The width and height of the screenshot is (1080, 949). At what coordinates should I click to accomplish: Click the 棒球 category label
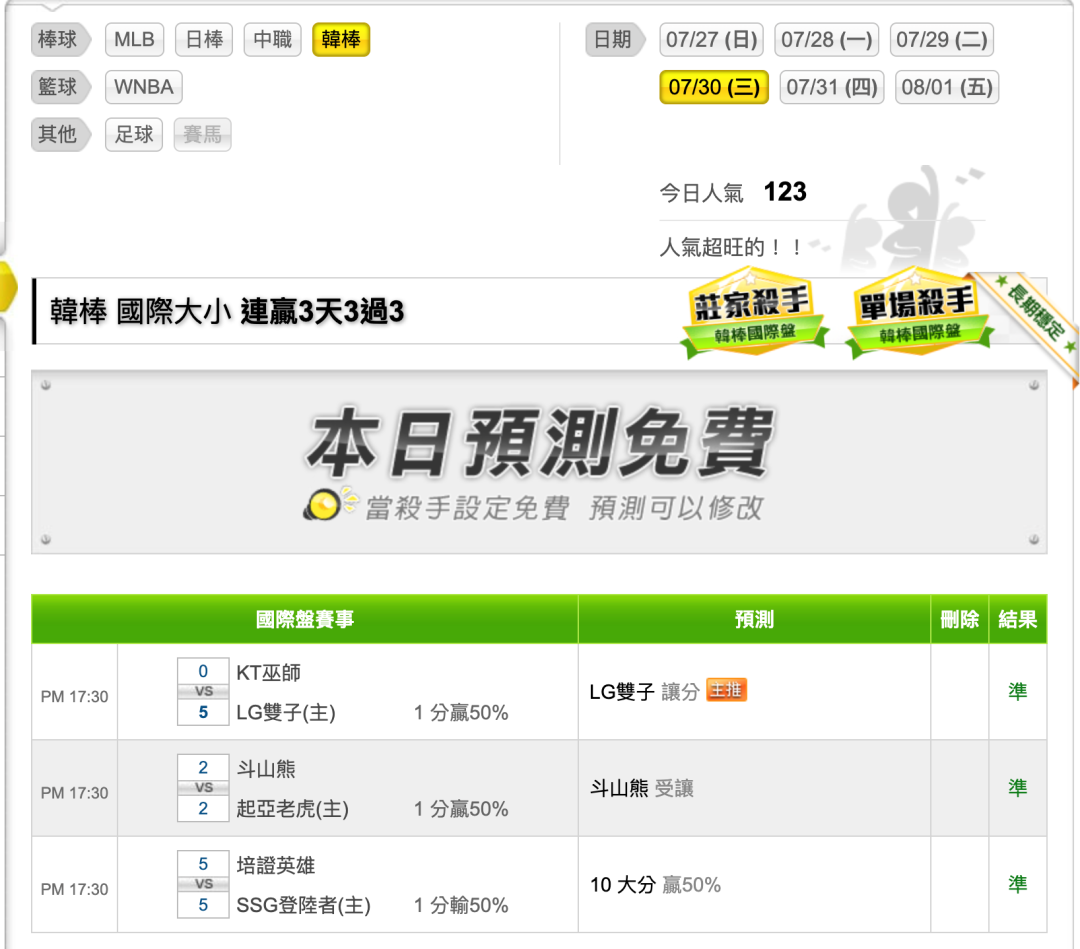point(59,39)
